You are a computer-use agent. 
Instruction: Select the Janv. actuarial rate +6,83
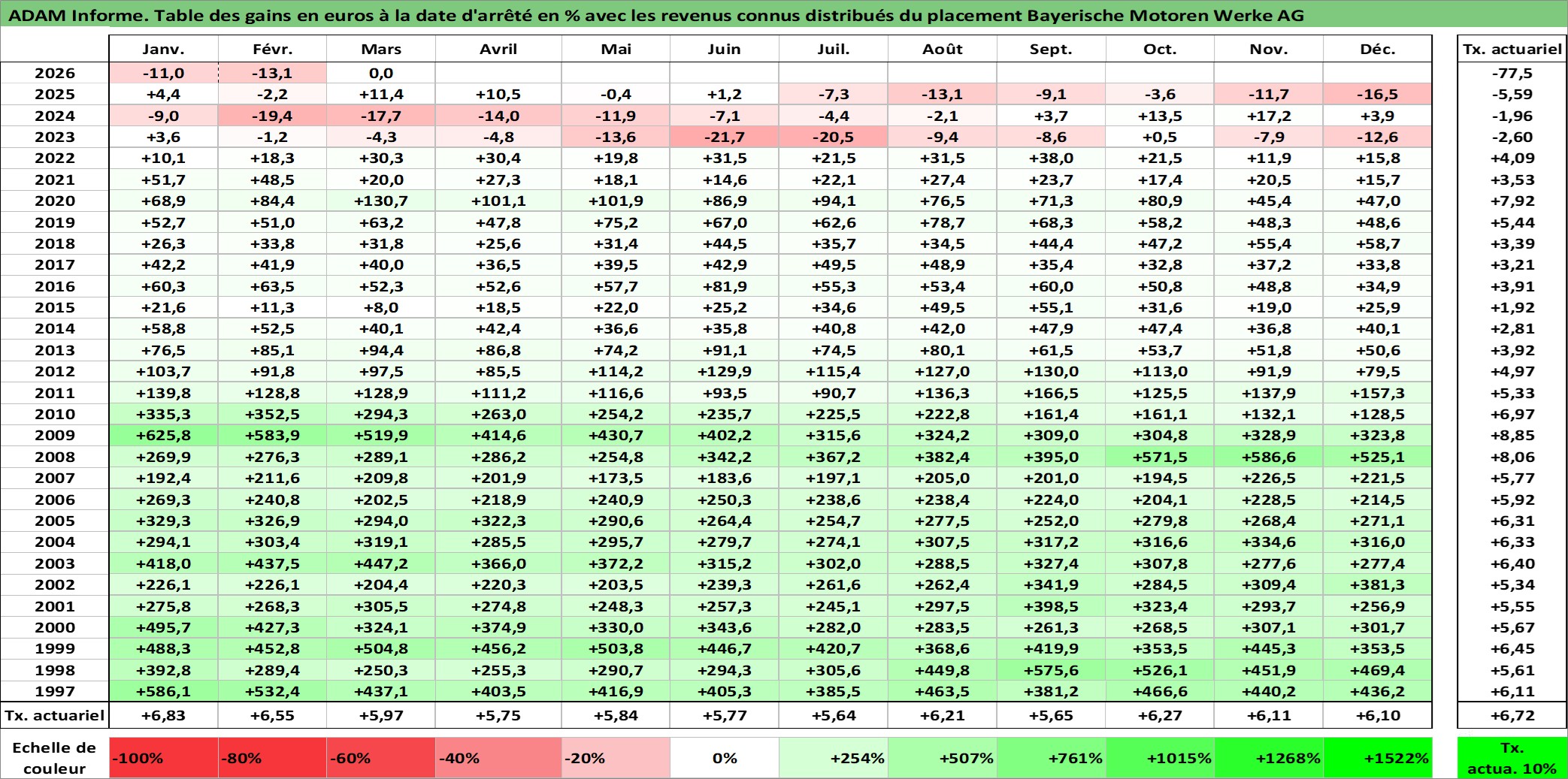coord(164,715)
